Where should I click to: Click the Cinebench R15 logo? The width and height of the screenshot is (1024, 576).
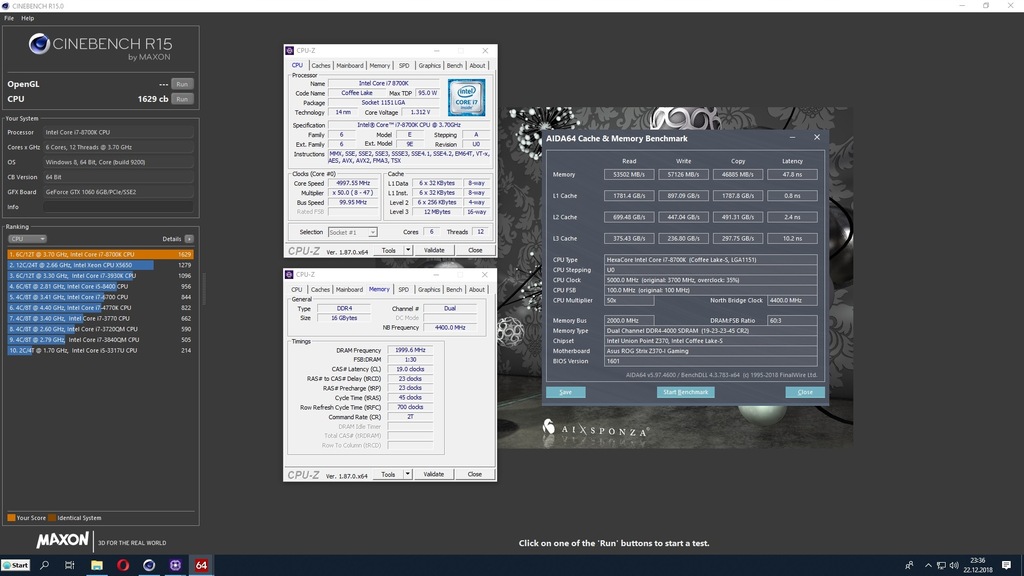(101, 47)
